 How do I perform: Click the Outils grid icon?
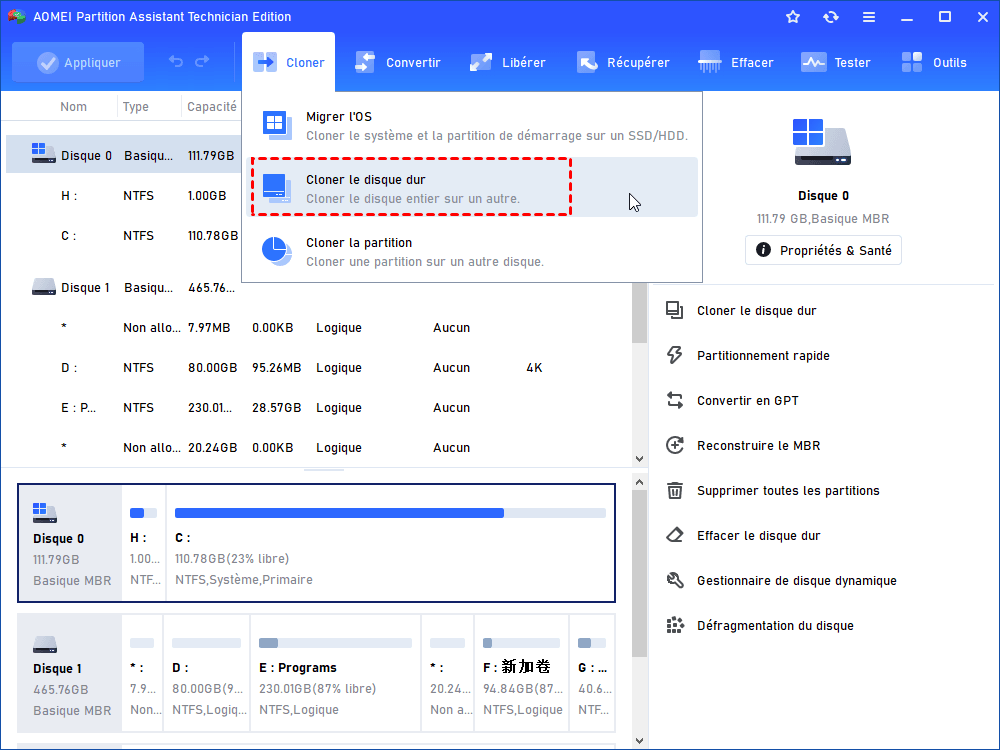912,62
